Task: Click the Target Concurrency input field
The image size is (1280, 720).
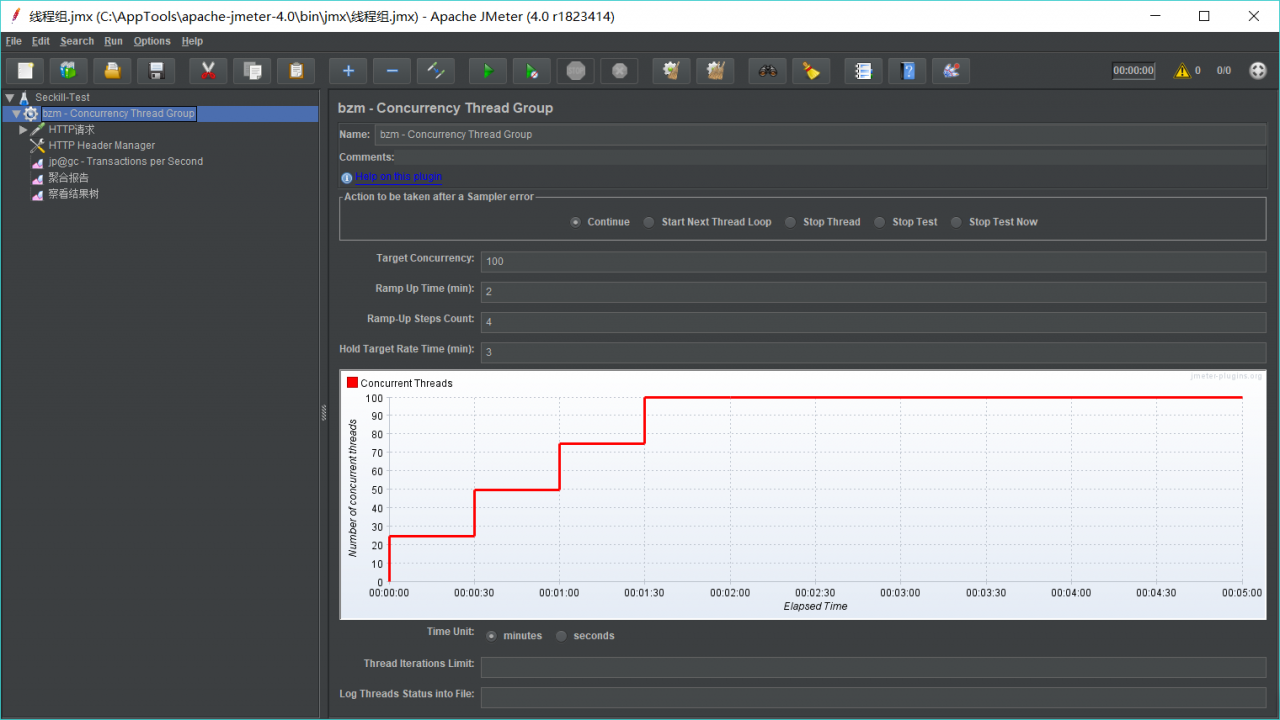Action: point(872,262)
